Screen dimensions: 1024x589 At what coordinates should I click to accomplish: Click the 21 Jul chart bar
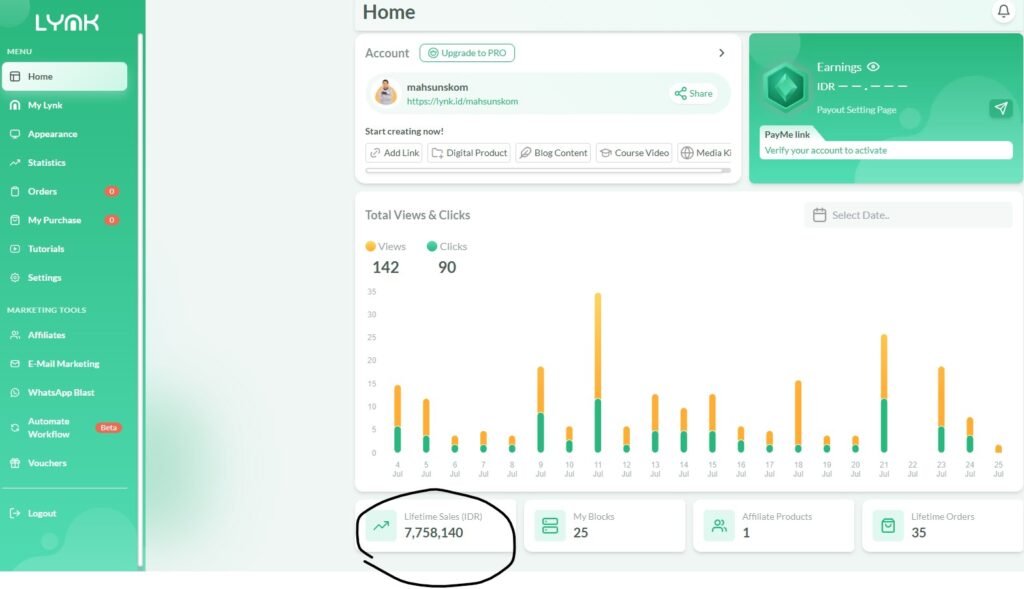coord(884,394)
